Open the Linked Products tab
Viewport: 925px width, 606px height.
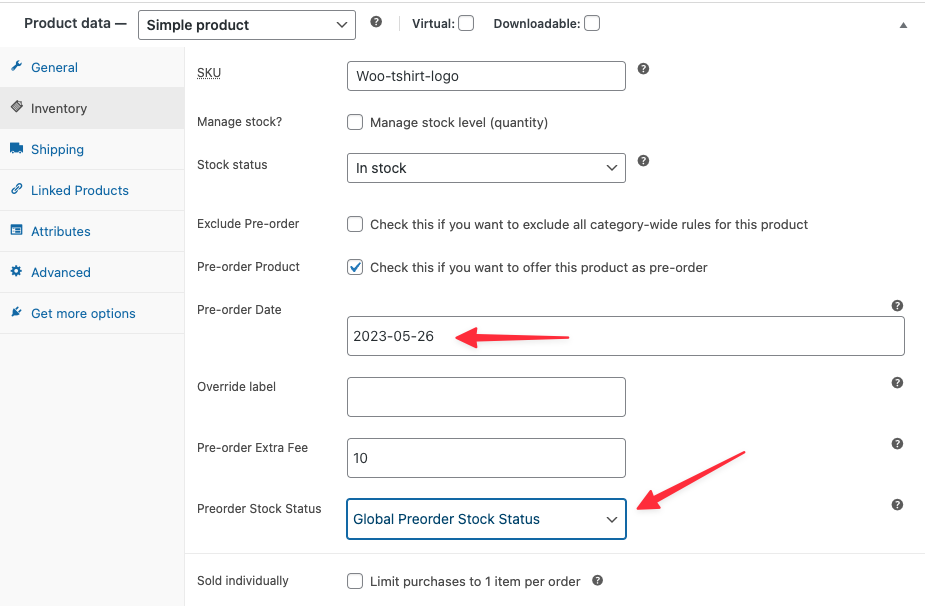(79, 190)
